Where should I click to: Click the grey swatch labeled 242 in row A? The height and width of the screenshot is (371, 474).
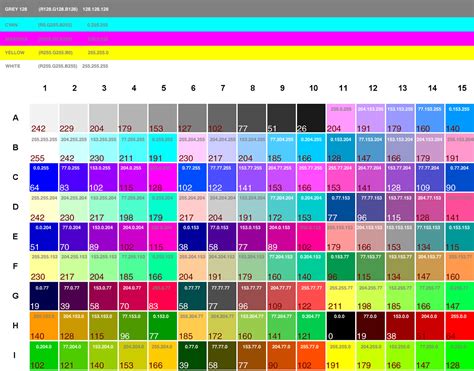pos(44,118)
